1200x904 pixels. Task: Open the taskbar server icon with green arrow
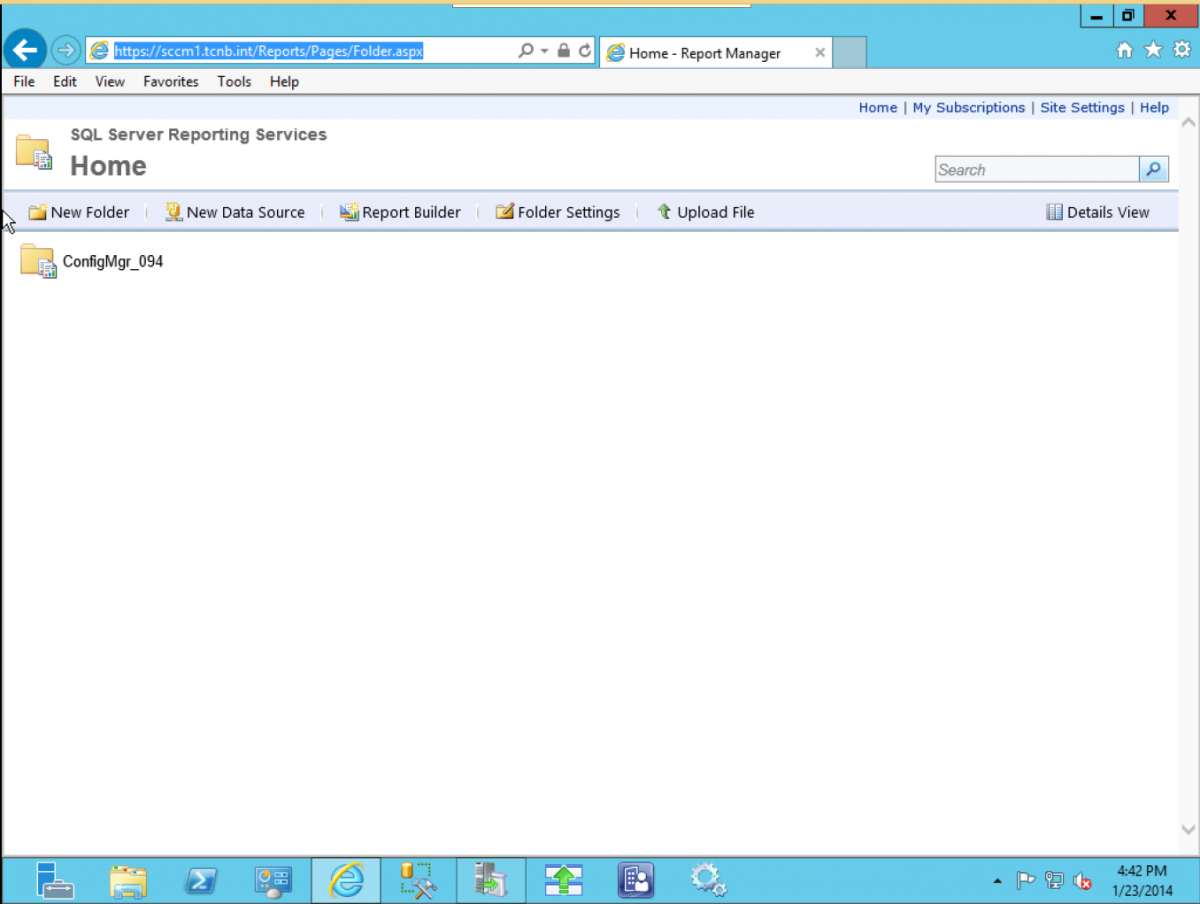point(491,881)
